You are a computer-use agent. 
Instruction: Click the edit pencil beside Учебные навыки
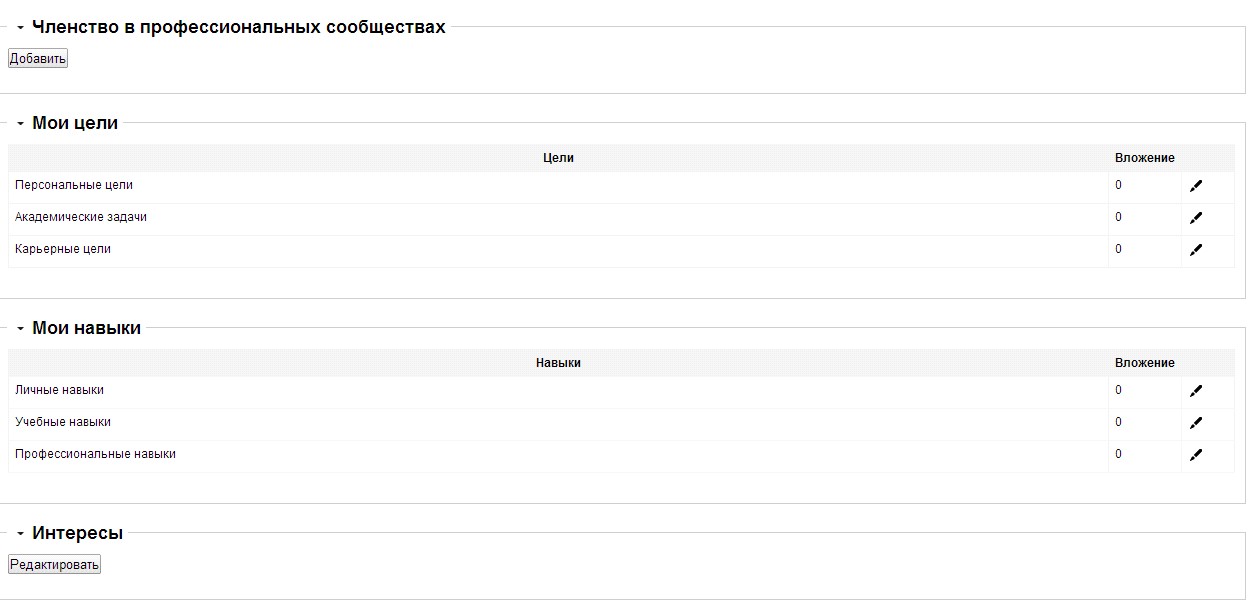point(1196,423)
